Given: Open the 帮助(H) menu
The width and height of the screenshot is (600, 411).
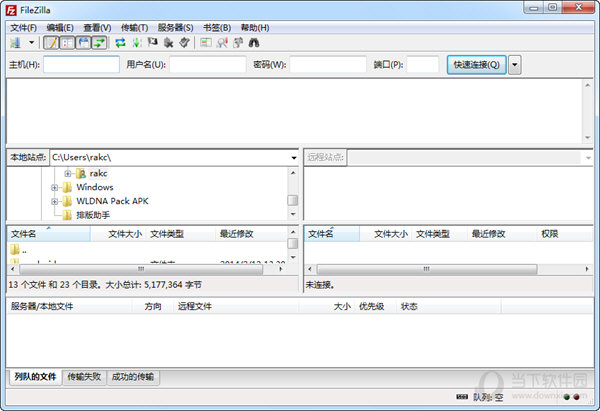Looking at the screenshot, I should (255, 28).
